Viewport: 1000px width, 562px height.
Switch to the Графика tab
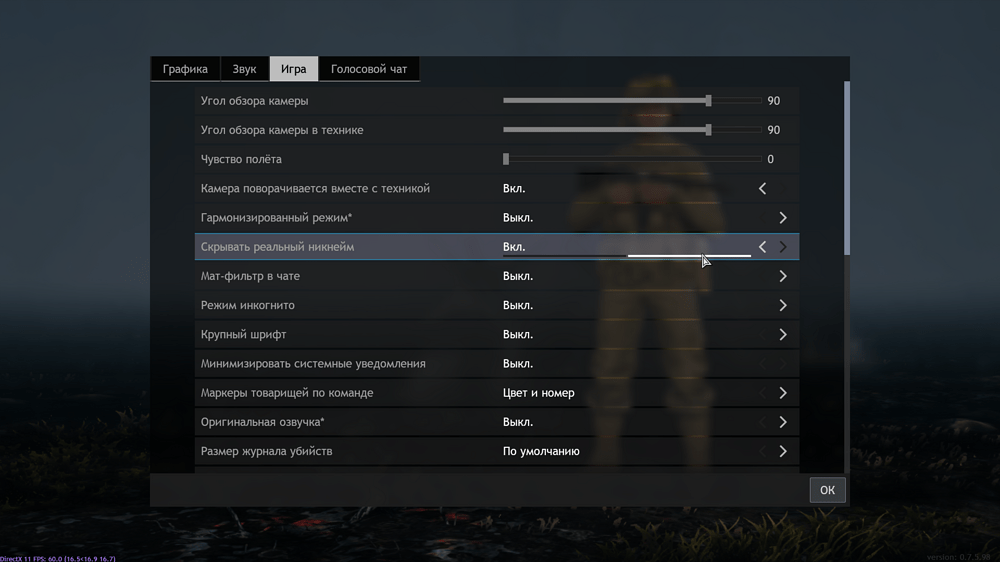(x=185, y=69)
